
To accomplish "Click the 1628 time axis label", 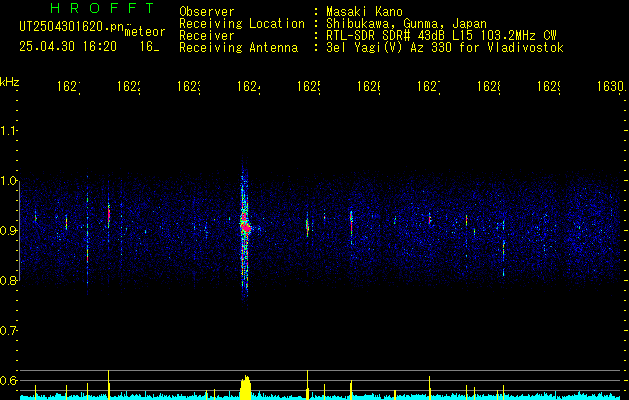I will (489, 87).
